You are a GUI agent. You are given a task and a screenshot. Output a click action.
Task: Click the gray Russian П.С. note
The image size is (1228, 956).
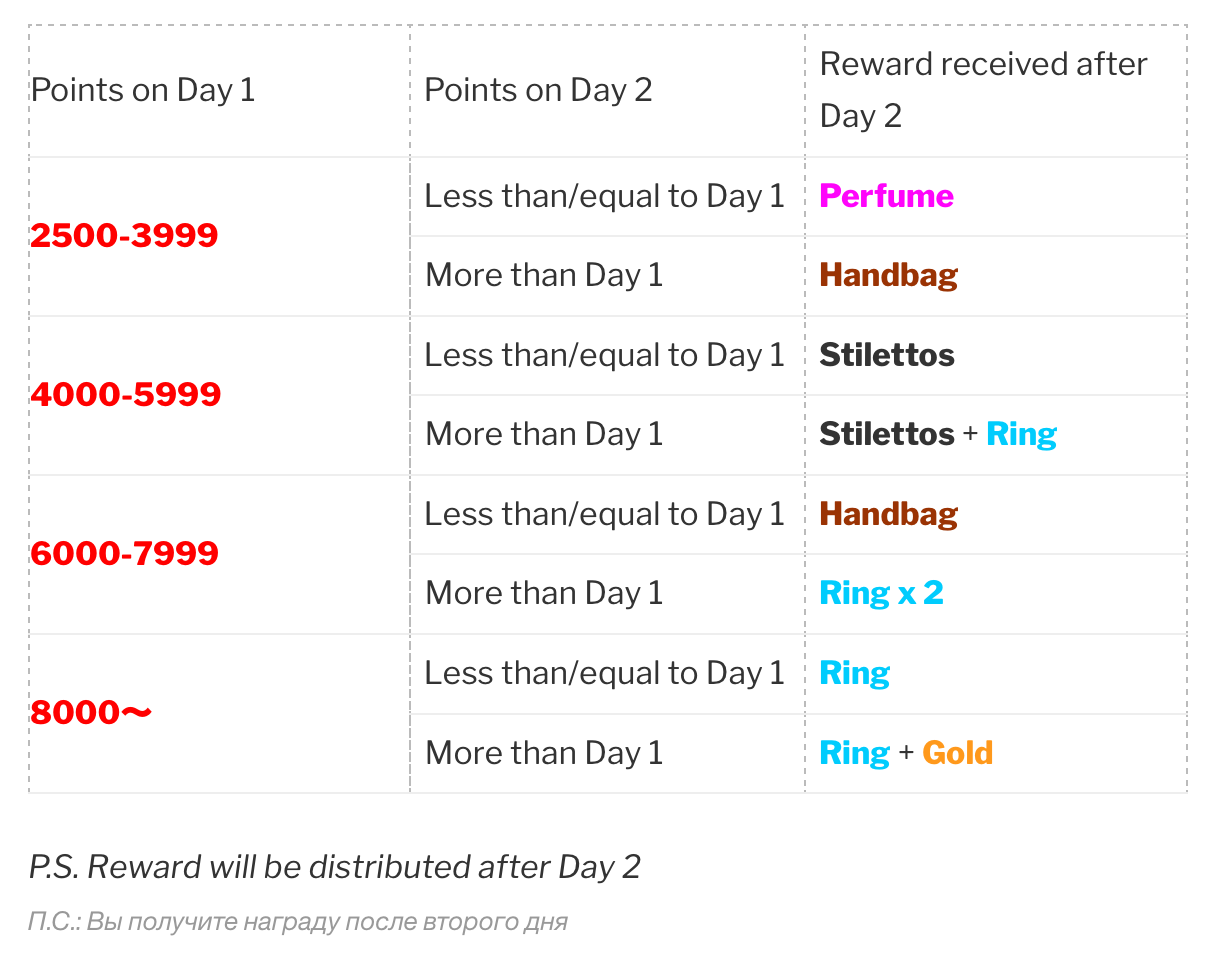(297, 921)
